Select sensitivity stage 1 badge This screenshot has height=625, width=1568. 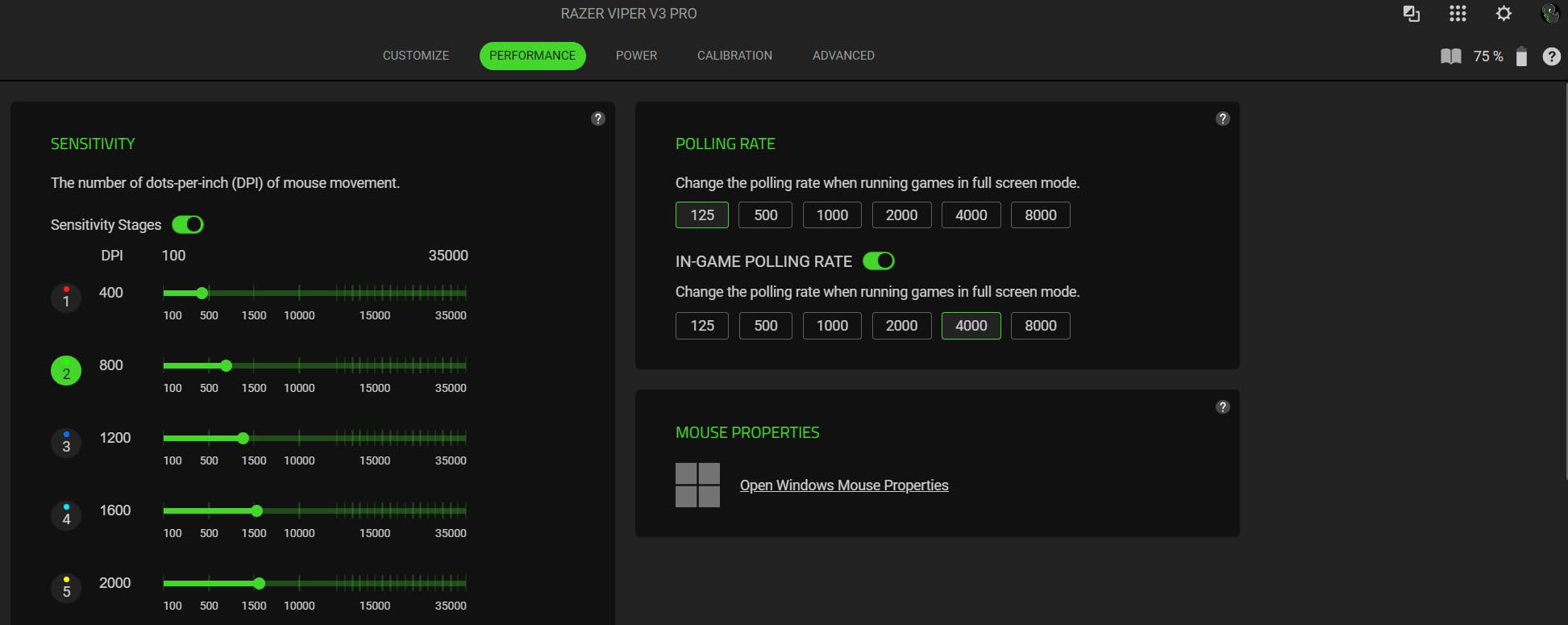(x=66, y=298)
